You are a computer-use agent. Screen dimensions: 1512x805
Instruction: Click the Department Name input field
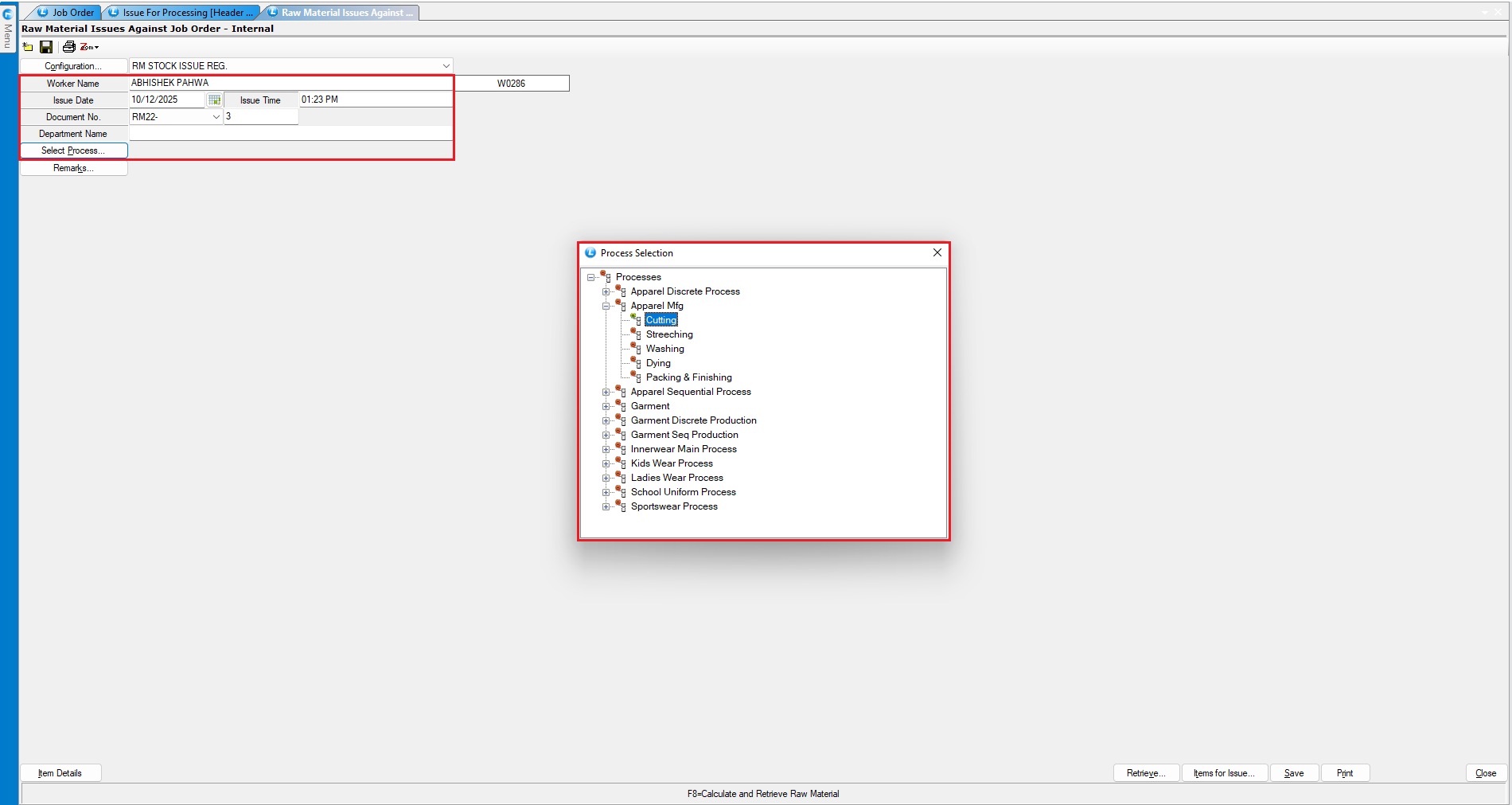click(x=290, y=134)
